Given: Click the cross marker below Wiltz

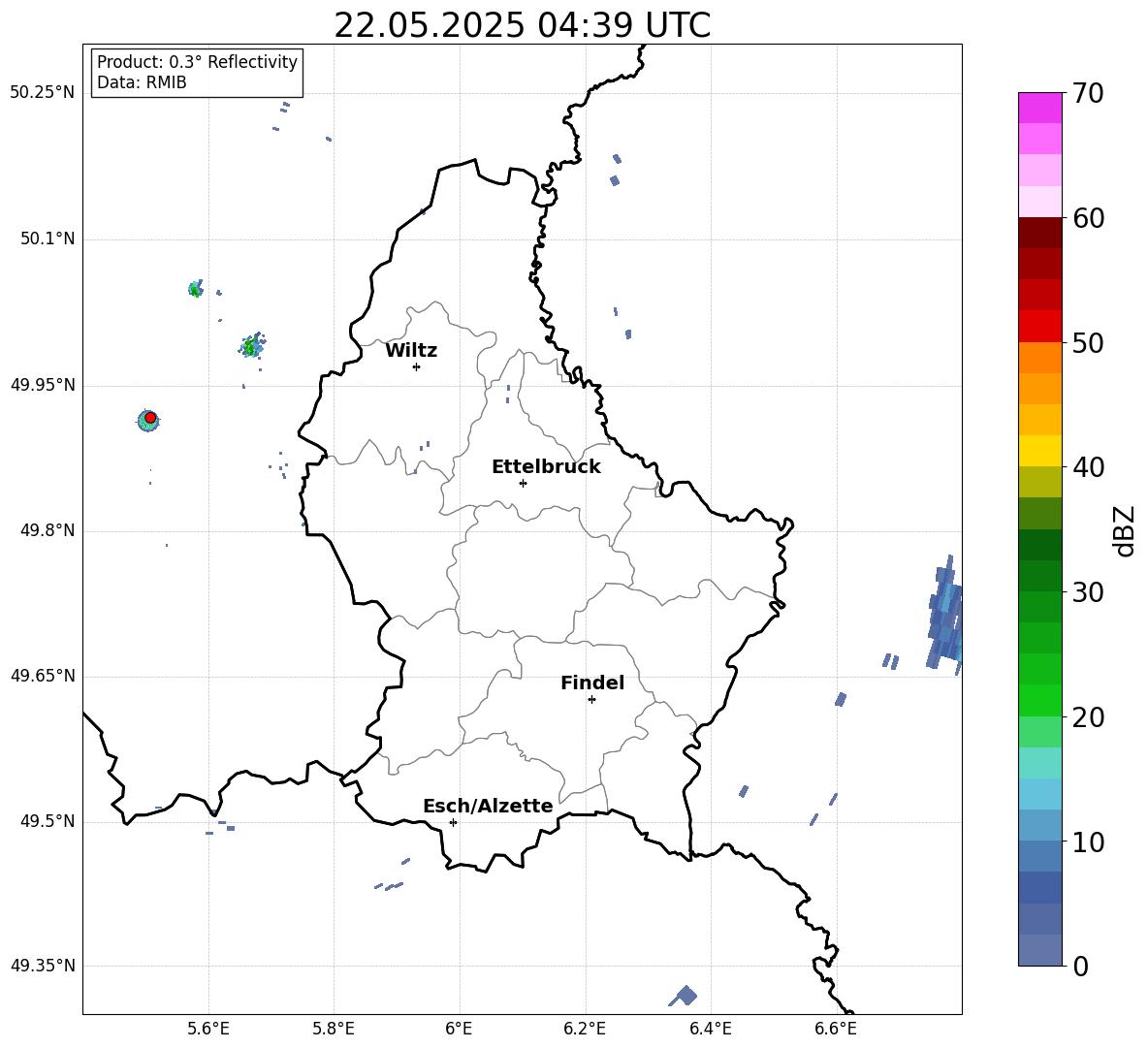Looking at the screenshot, I should point(416,366).
